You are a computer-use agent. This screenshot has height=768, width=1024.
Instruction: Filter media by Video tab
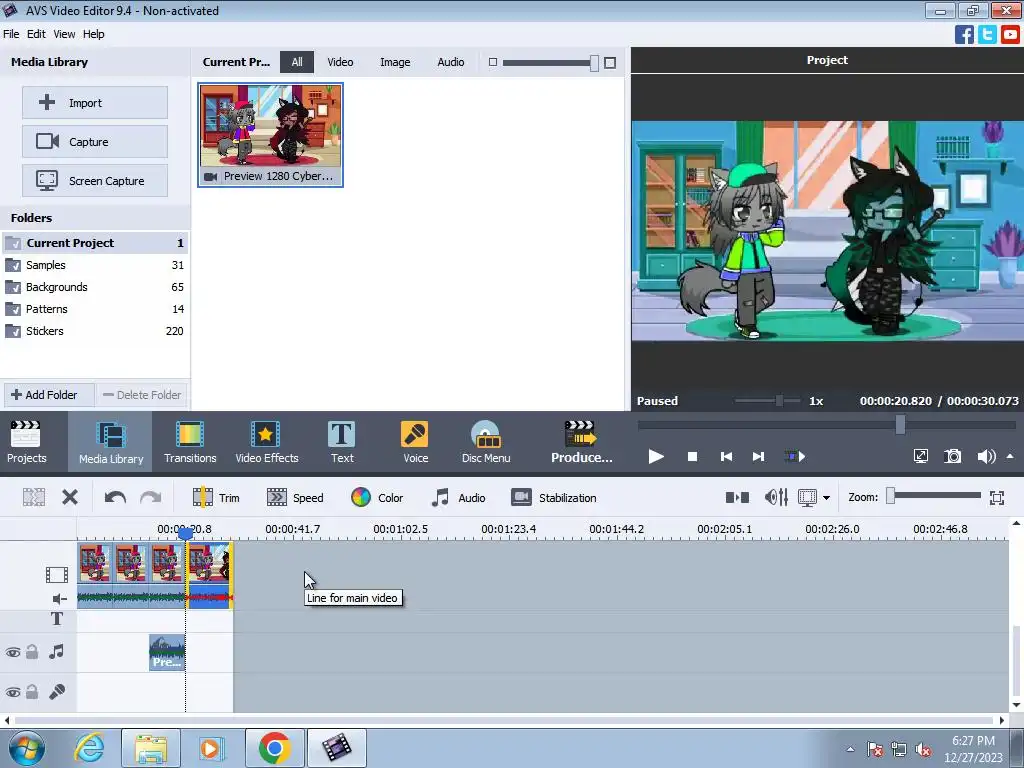[x=340, y=62]
